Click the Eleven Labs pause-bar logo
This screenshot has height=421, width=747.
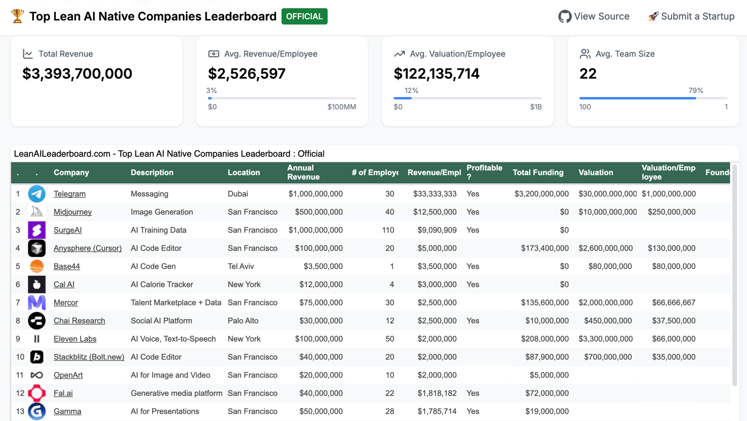37,339
